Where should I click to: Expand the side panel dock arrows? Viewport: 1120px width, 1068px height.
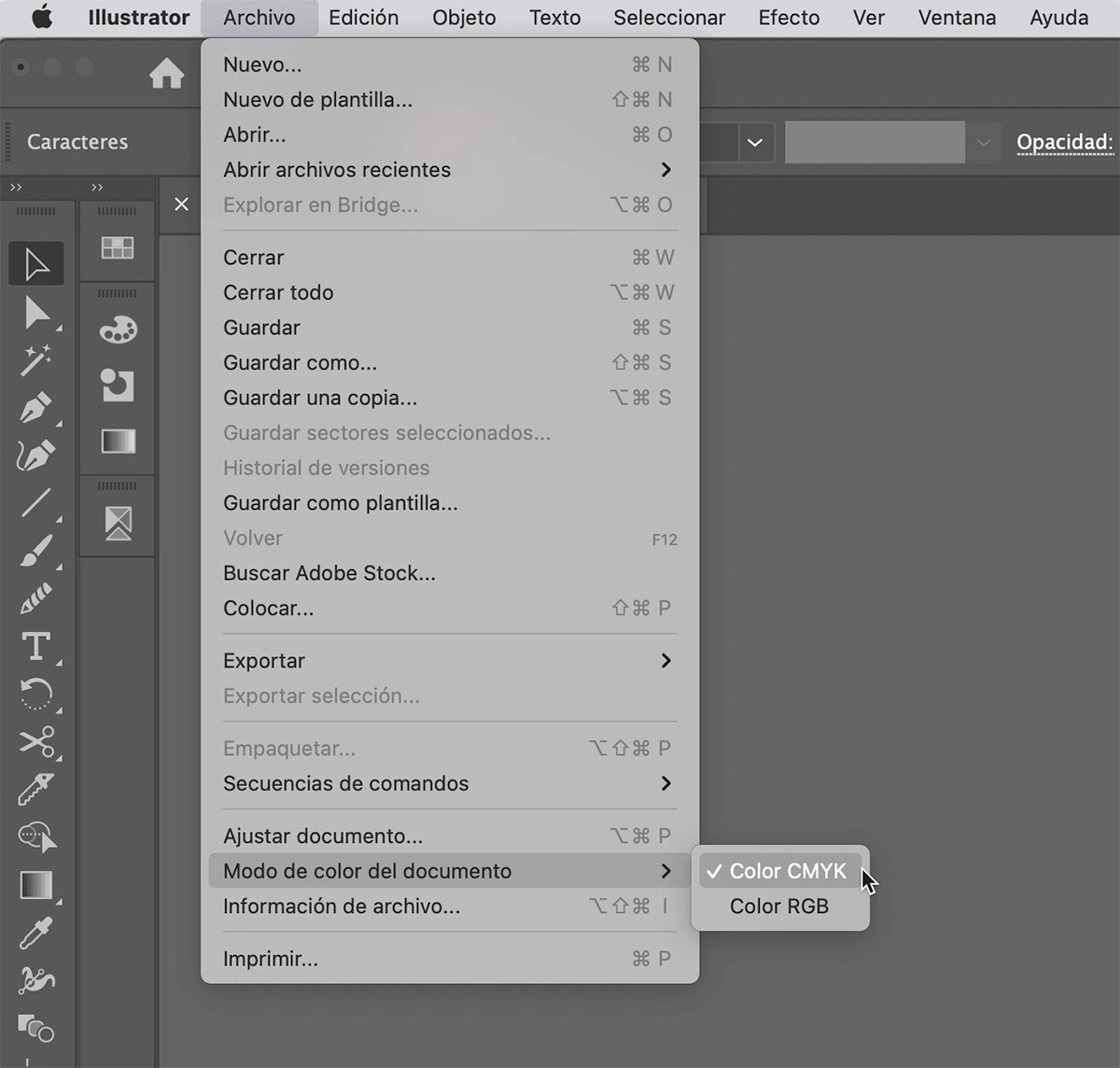(97, 188)
